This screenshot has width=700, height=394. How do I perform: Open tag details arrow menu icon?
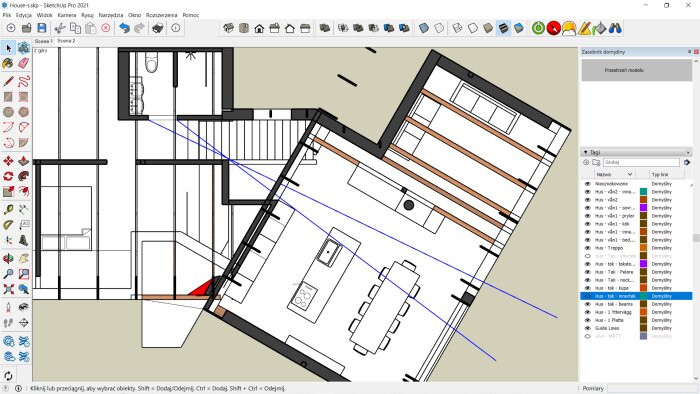pos(687,162)
